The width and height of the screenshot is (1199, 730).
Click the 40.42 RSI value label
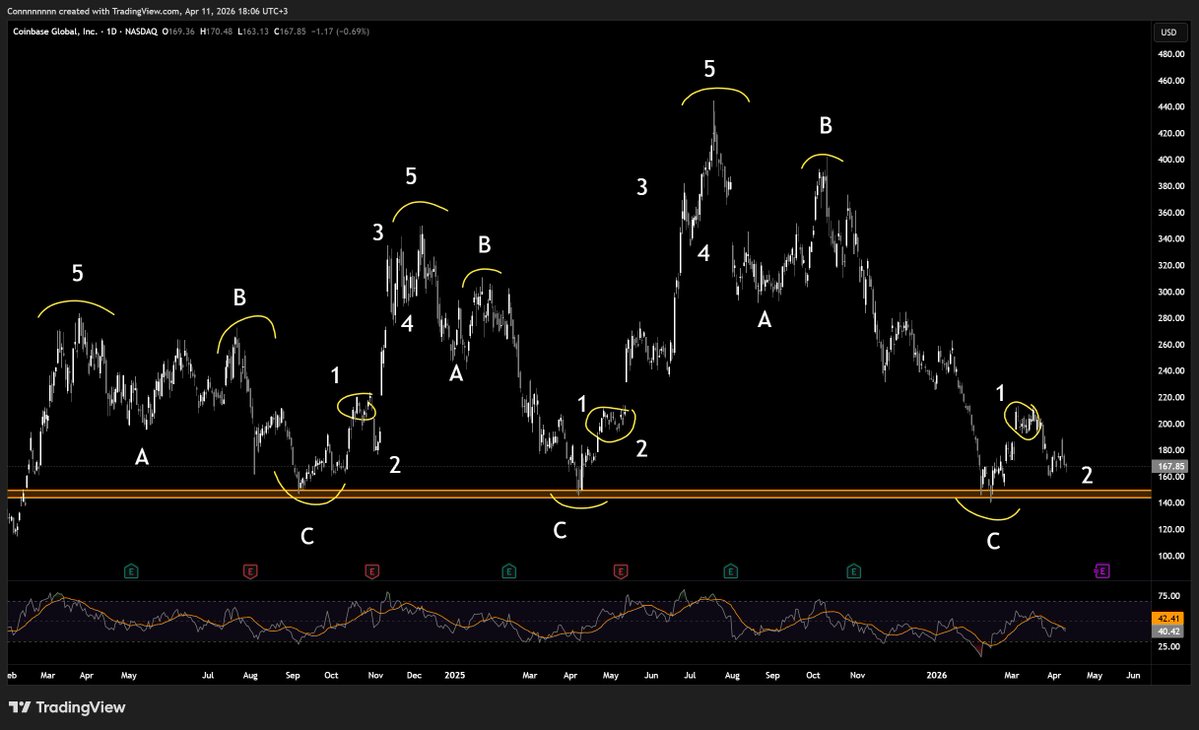pos(1168,631)
